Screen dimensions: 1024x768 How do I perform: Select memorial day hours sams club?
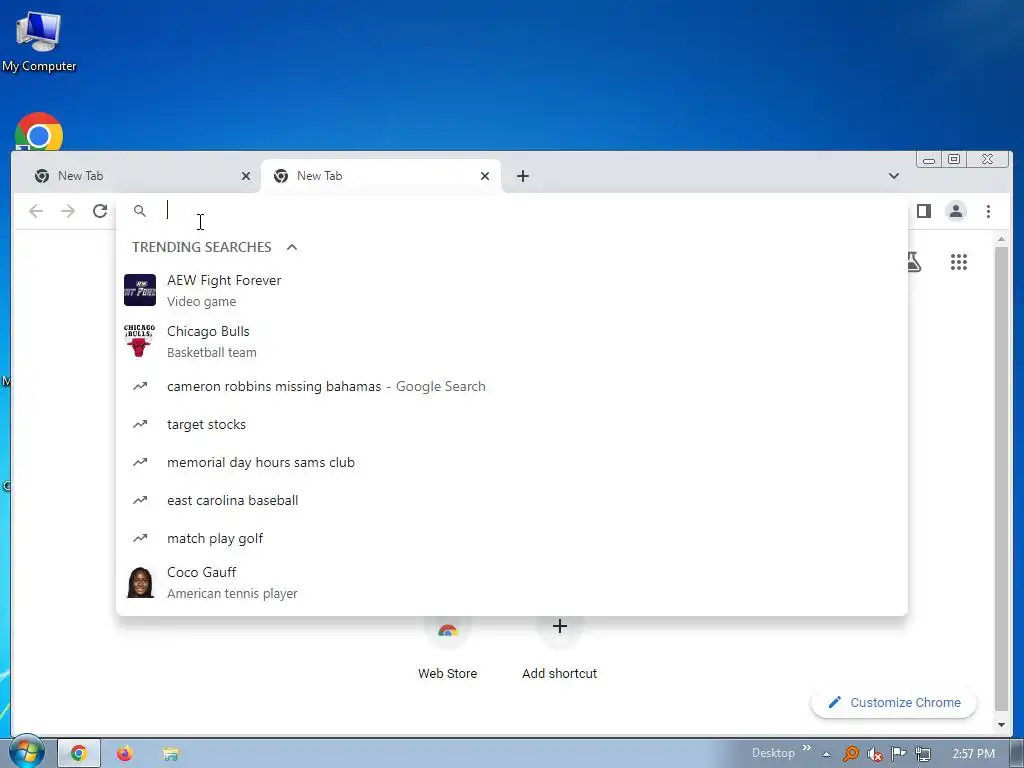tap(511, 462)
